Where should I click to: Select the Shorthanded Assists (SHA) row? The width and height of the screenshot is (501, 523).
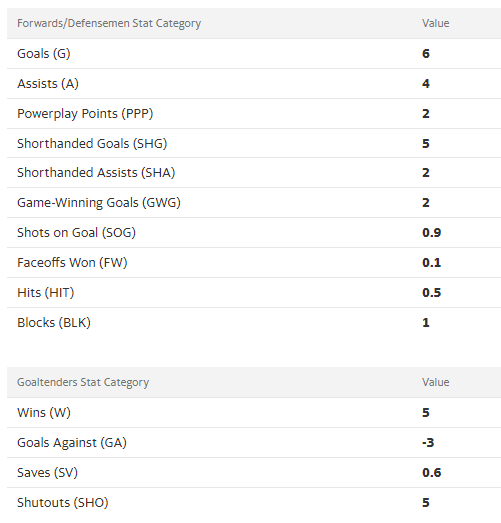[x=254, y=173]
